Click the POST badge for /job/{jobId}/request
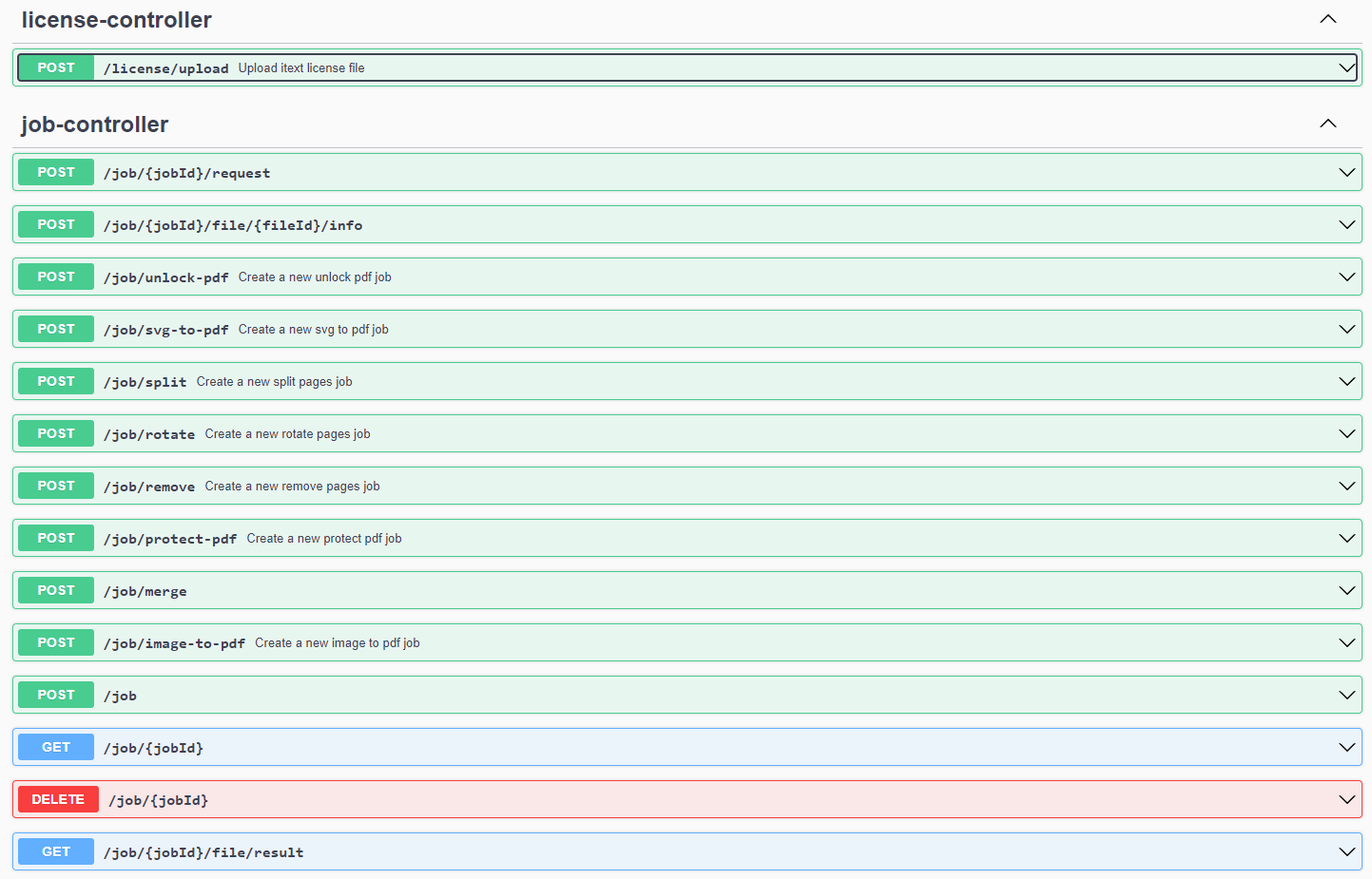The image size is (1372, 879). click(56, 173)
